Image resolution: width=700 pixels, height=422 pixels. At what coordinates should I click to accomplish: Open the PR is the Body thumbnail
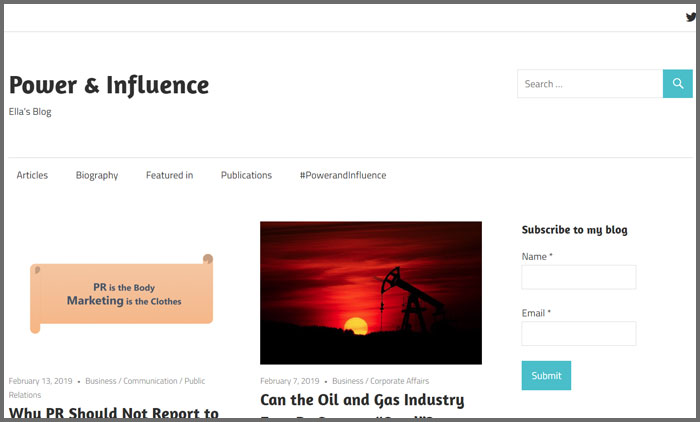(x=121, y=294)
